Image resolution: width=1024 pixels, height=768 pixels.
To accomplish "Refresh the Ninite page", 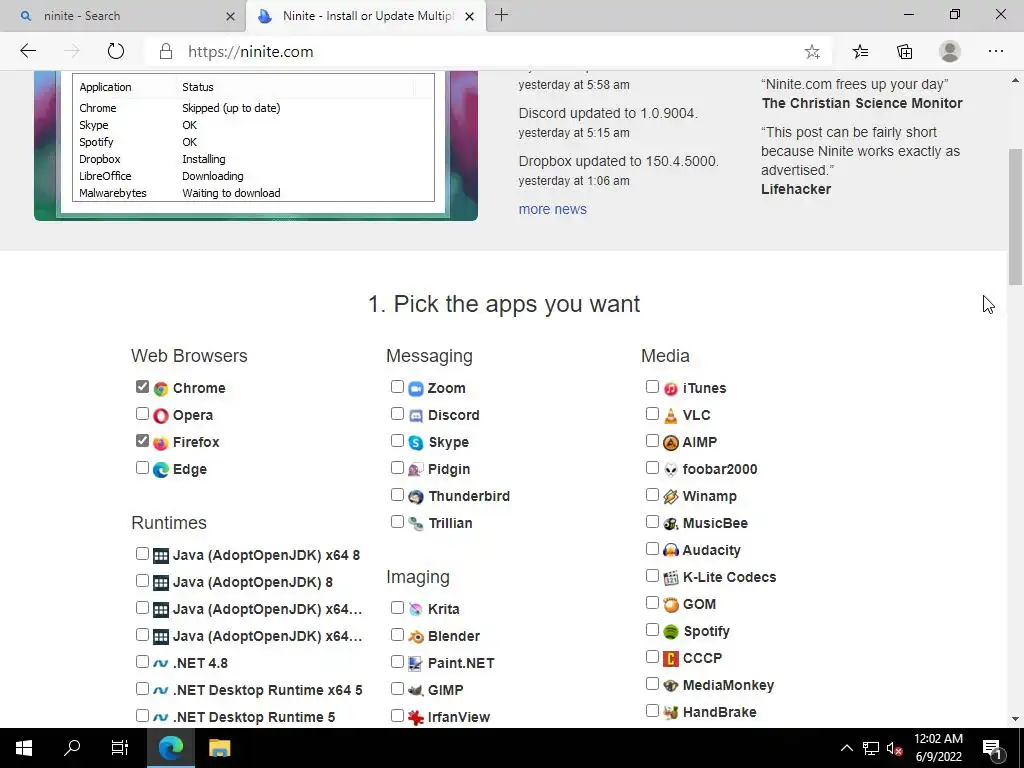I will tap(116, 52).
